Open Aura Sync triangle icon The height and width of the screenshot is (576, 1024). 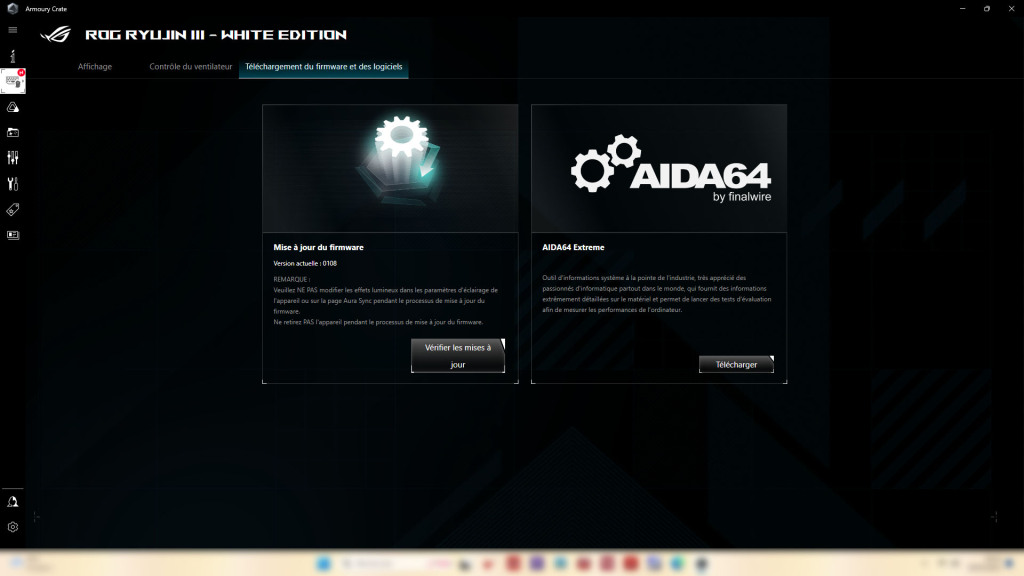(13, 107)
